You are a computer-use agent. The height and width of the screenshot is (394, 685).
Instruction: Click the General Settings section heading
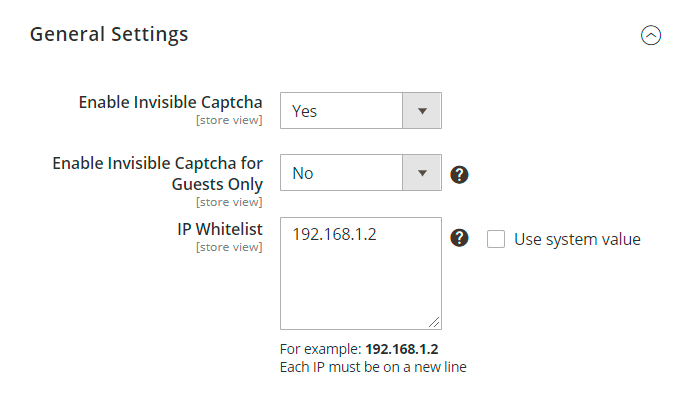click(109, 35)
